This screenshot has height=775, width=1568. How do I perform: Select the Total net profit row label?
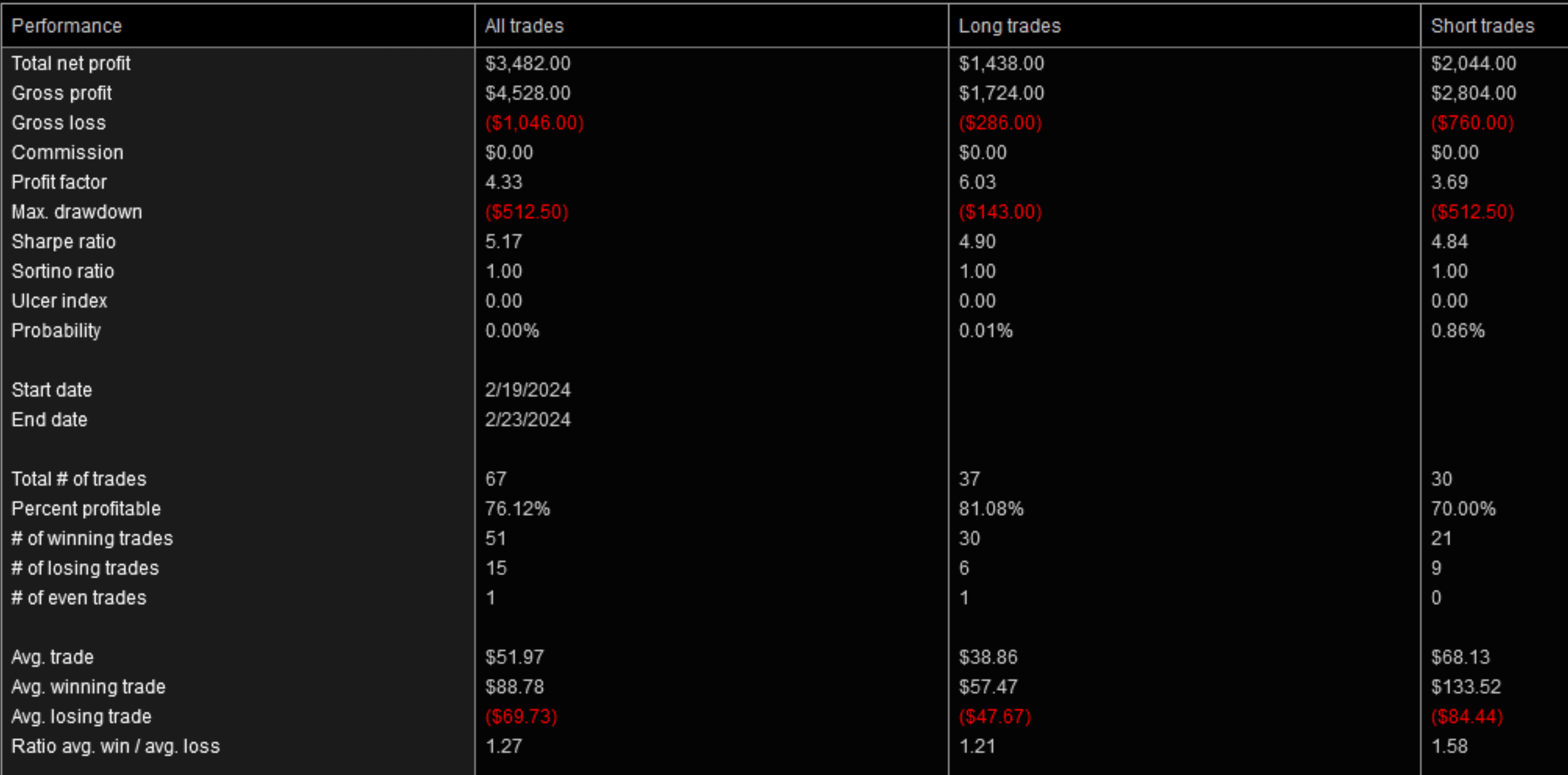click(x=71, y=63)
